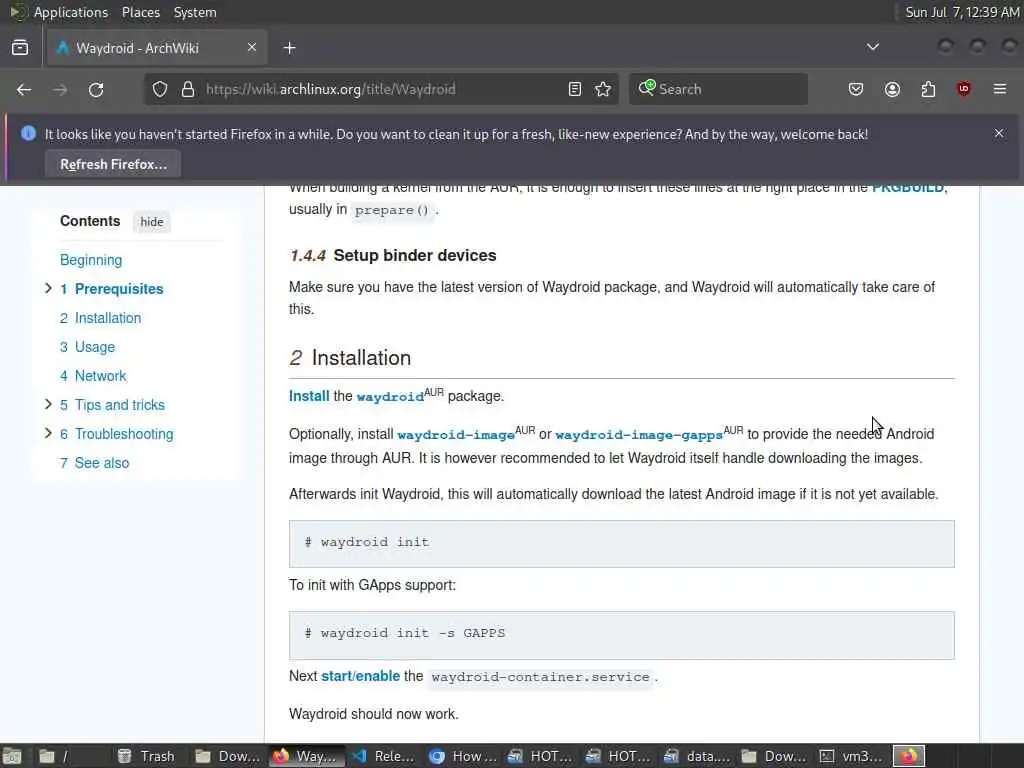The image size is (1024, 768).
Task: Dismiss the Firefox refresh notification bar
Action: pyautogui.click(x=999, y=133)
